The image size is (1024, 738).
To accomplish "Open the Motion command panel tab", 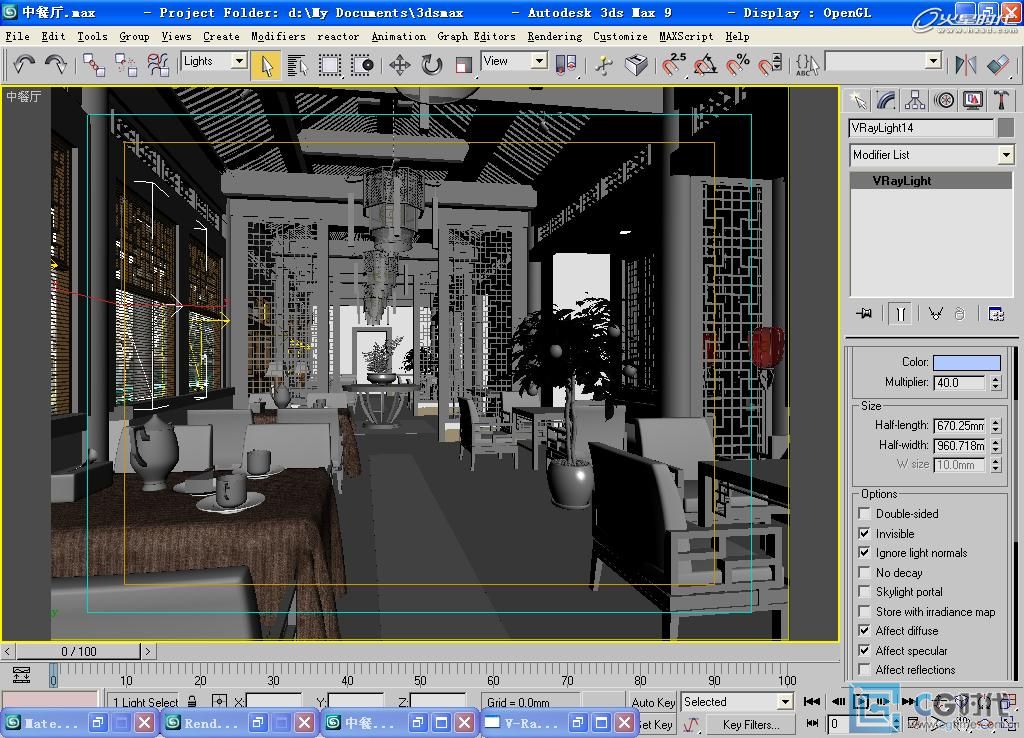I will 944,100.
